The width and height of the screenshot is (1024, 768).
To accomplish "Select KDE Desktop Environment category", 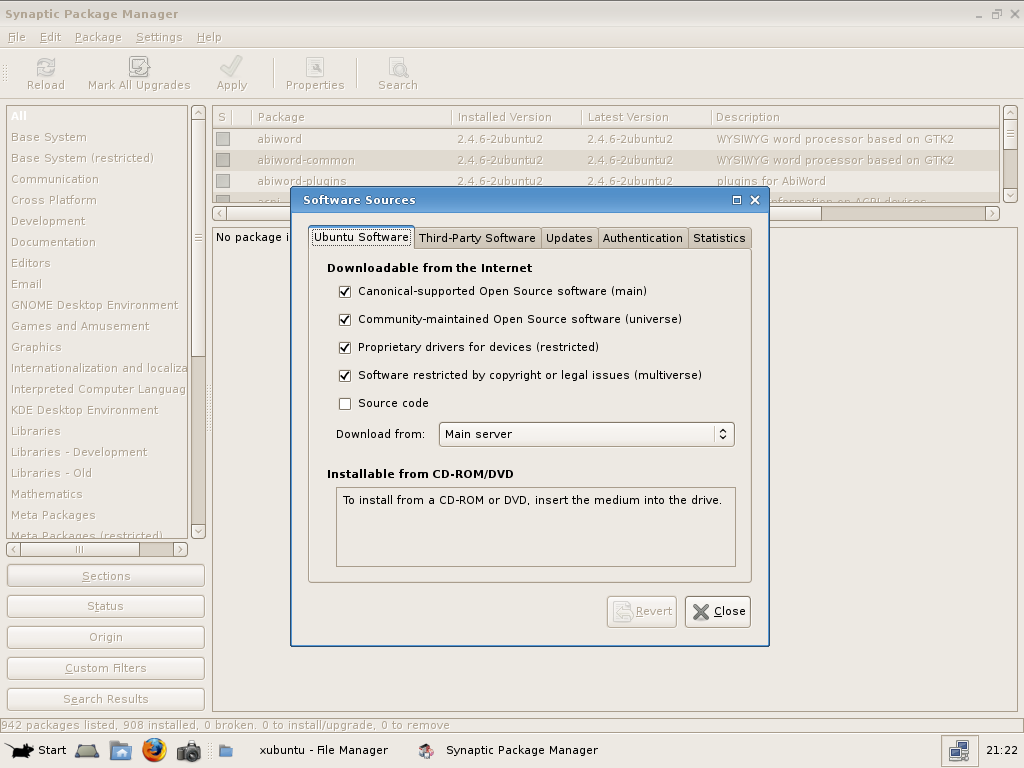I will (x=97, y=410).
